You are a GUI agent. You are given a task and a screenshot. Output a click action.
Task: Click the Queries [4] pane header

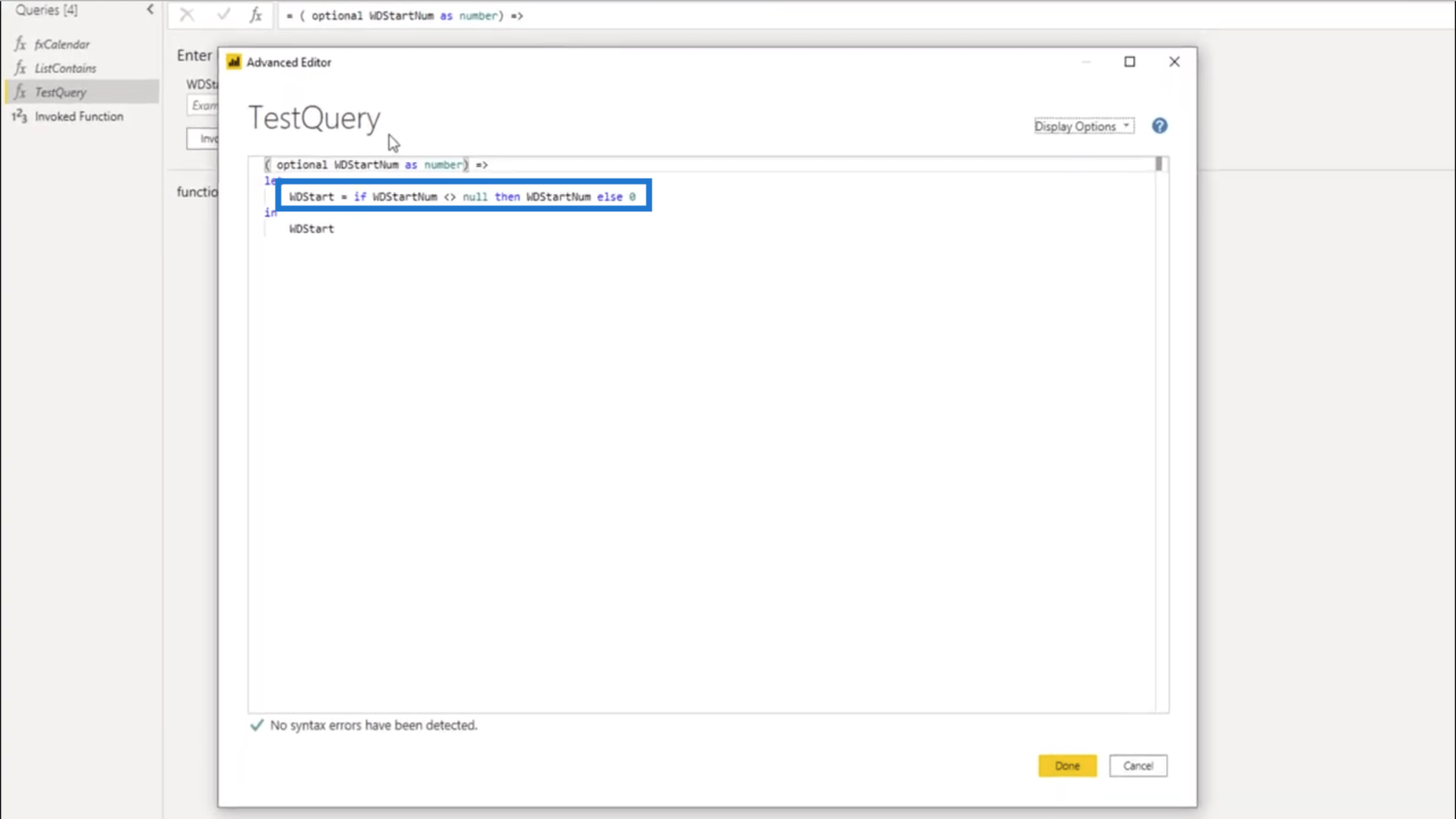[x=46, y=10]
